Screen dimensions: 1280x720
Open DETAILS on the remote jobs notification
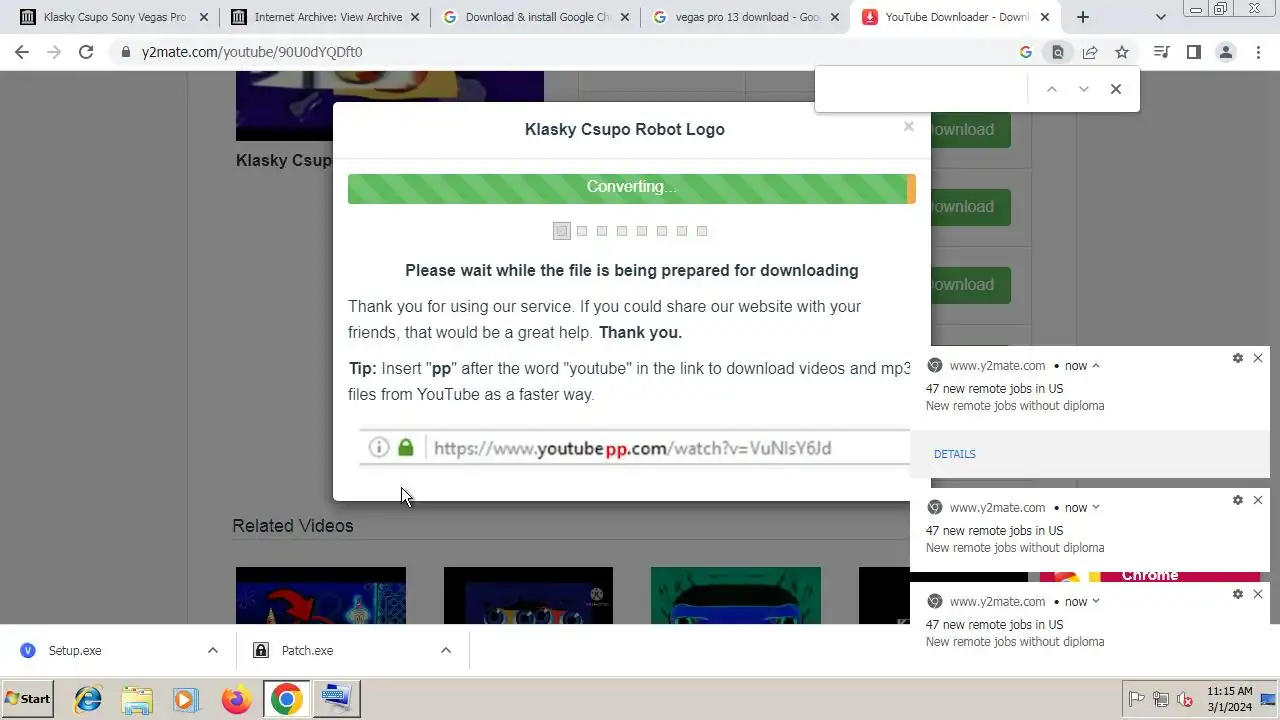[x=954, y=454]
